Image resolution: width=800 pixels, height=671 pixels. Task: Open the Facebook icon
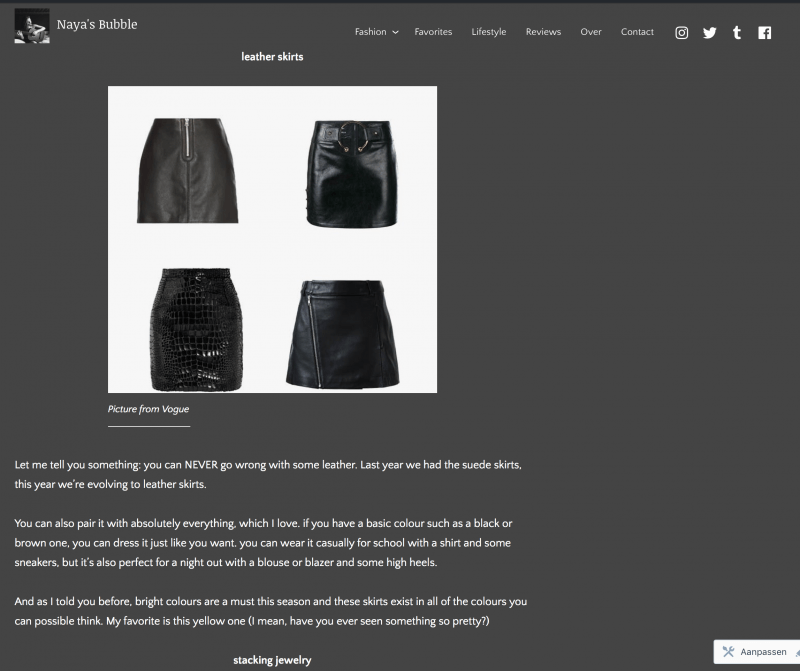764,33
